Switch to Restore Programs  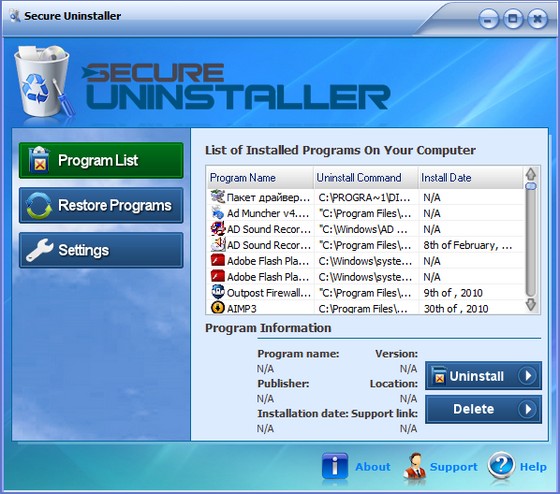click(x=101, y=205)
